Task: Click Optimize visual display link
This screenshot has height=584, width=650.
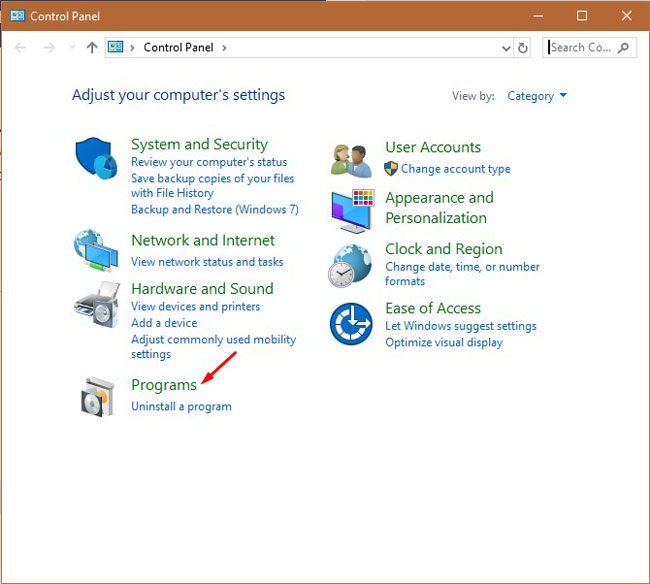Action: [444, 342]
